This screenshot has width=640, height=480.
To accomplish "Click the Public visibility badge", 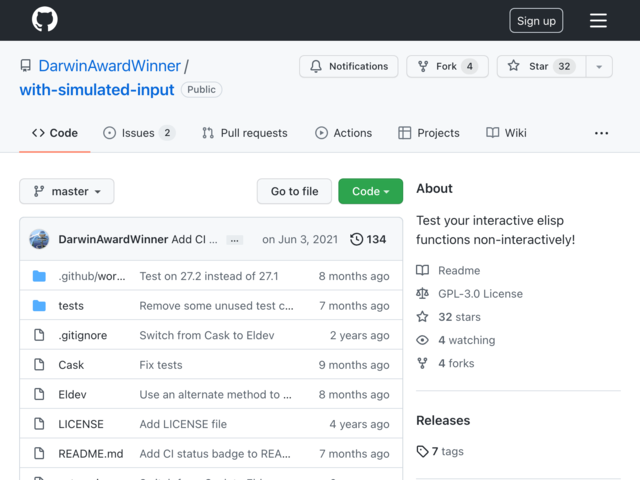I will 201,90.
